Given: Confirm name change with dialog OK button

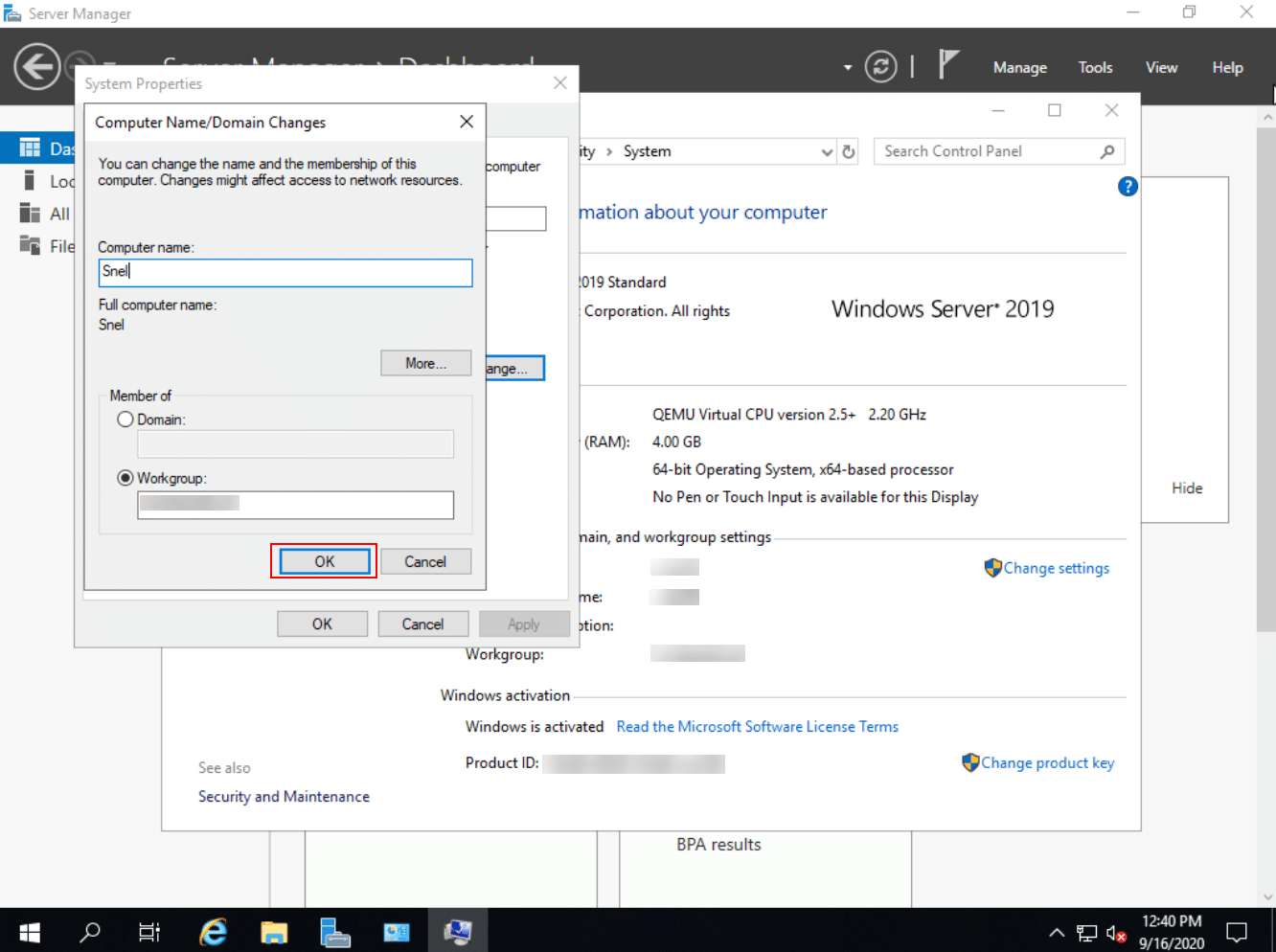Looking at the screenshot, I should pyautogui.click(x=325, y=561).
